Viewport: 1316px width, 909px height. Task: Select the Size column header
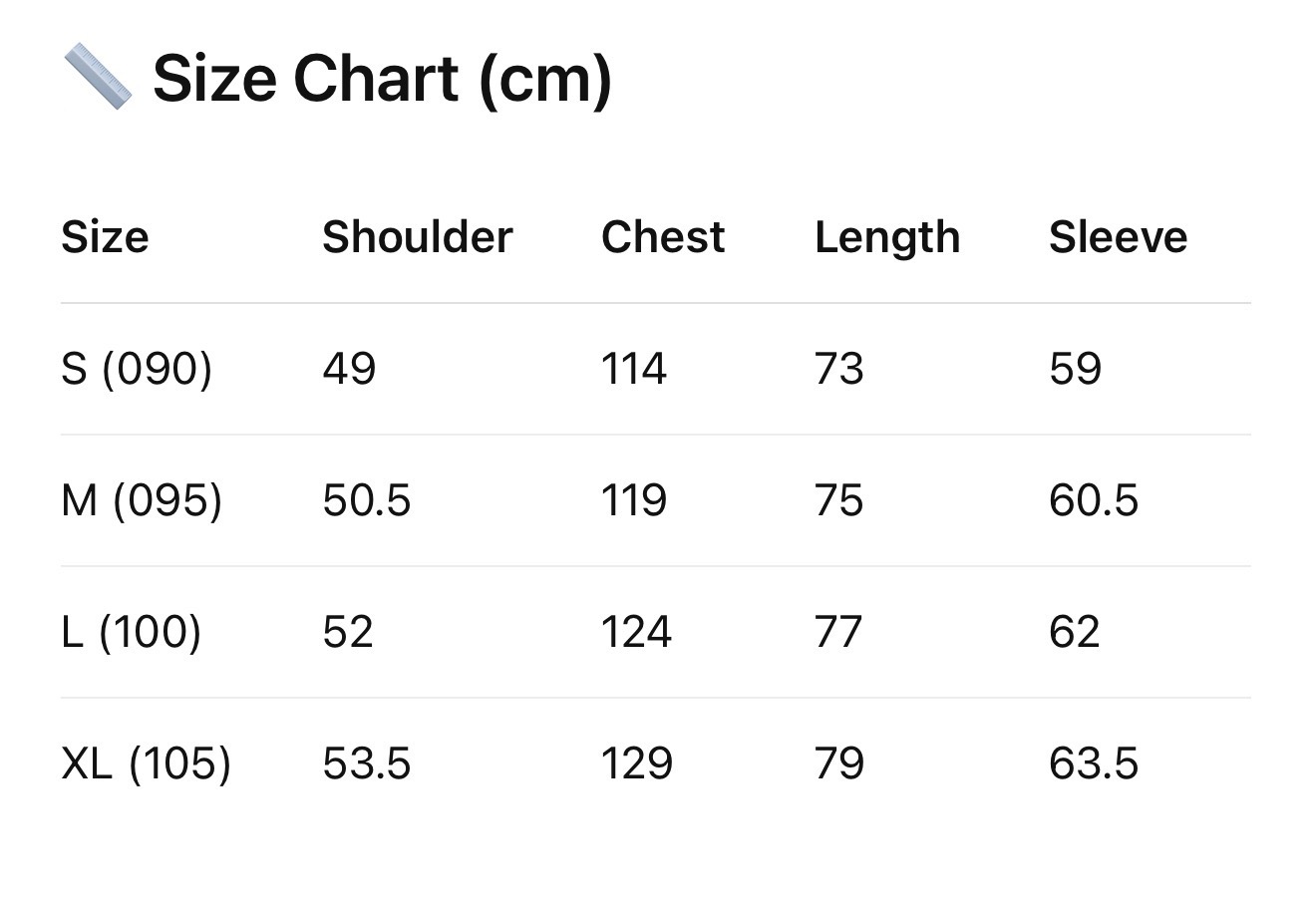pos(105,237)
